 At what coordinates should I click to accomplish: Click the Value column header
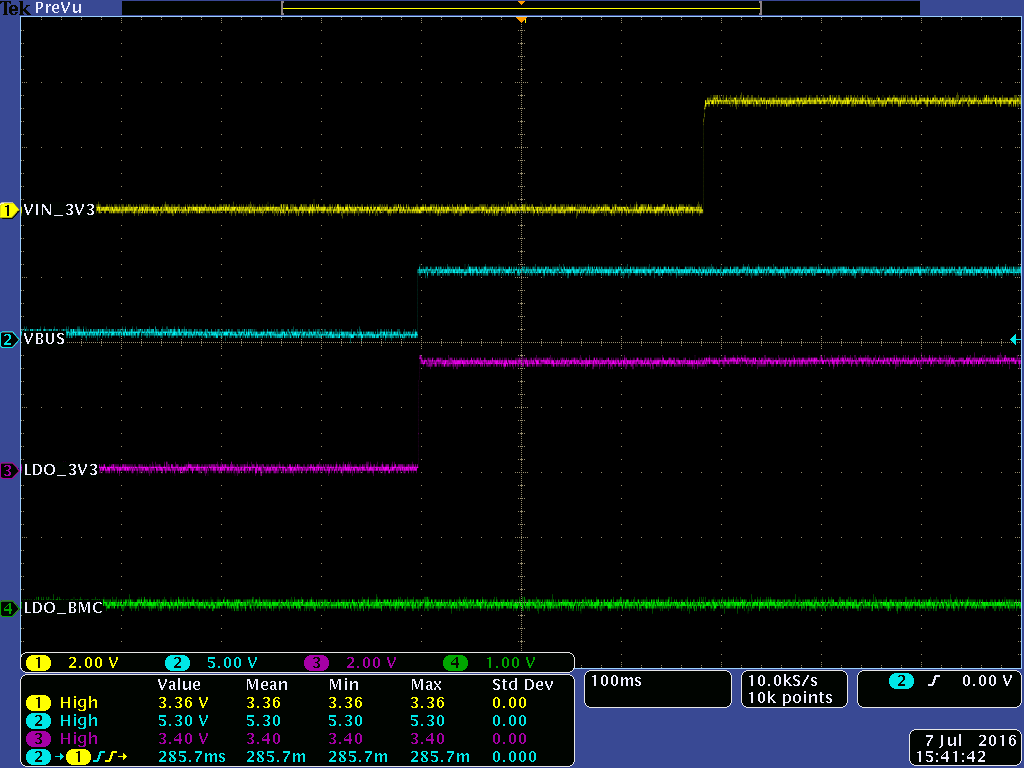pos(179,685)
